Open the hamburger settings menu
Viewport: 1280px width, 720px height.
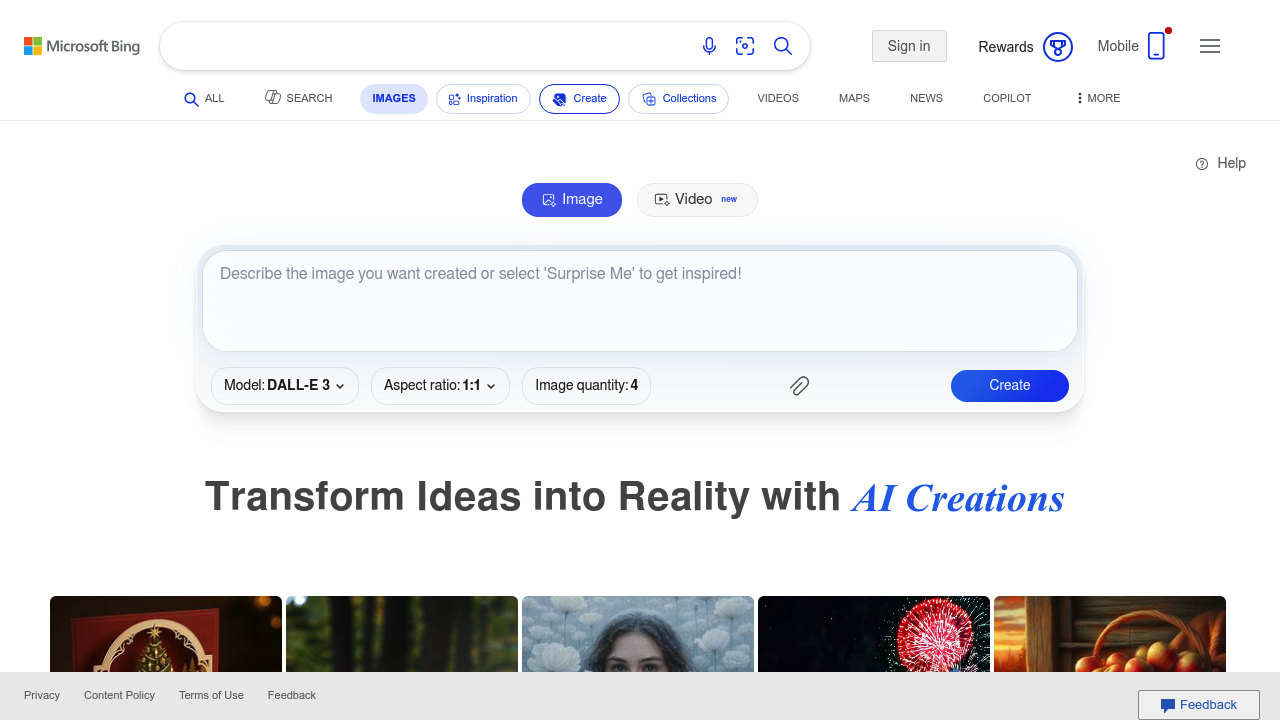click(x=1210, y=46)
